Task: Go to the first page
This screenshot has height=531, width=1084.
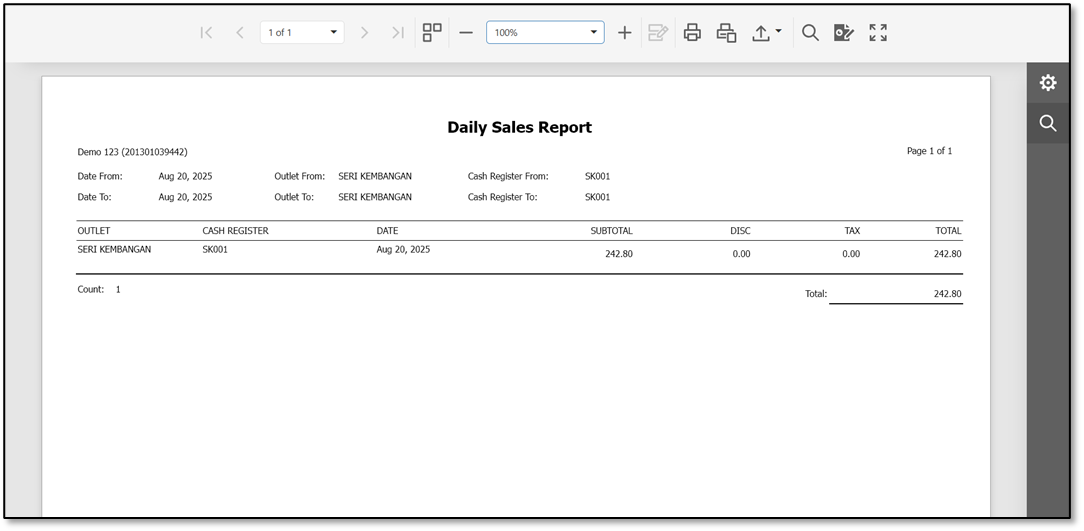Action: pyautogui.click(x=206, y=32)
